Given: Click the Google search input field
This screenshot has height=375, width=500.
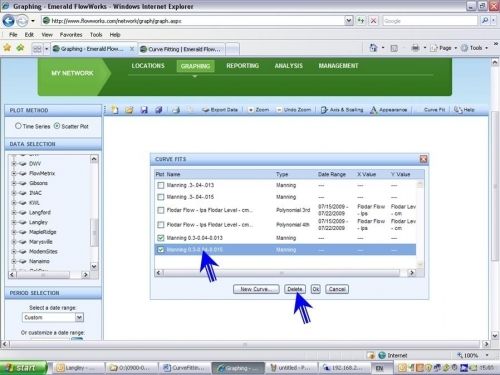Looking at the screenshot, I should [430, 21].
